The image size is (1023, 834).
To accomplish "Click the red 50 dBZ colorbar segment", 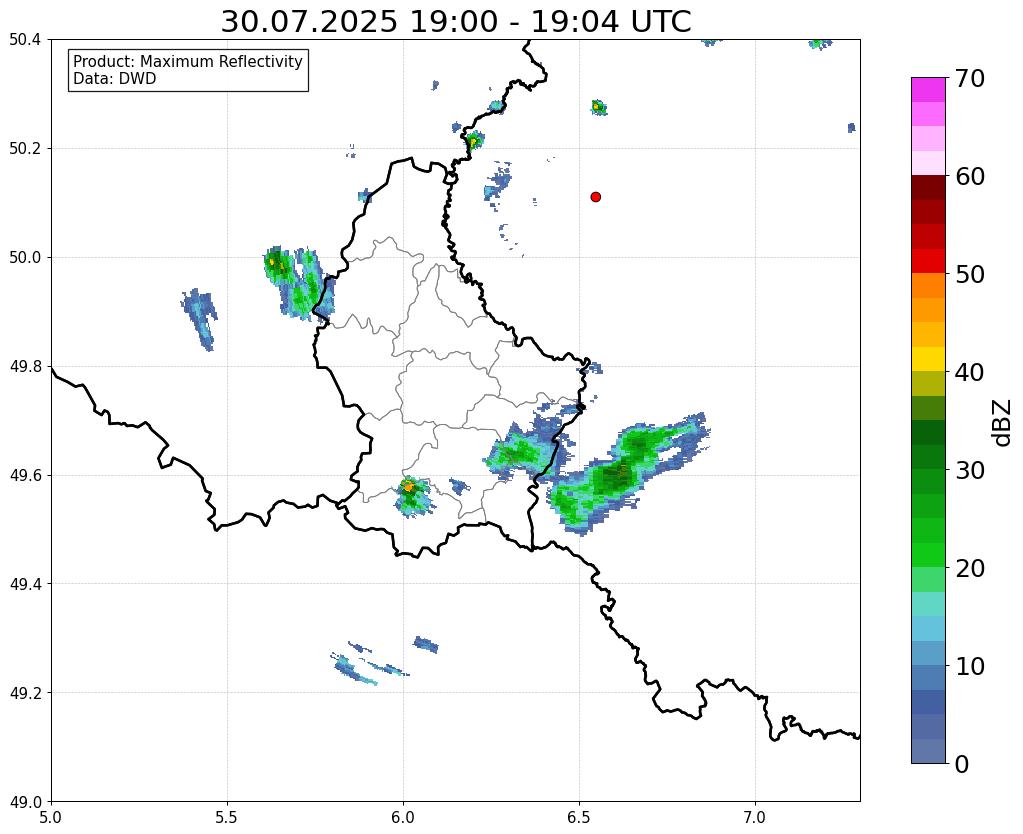I will (928, 261).
